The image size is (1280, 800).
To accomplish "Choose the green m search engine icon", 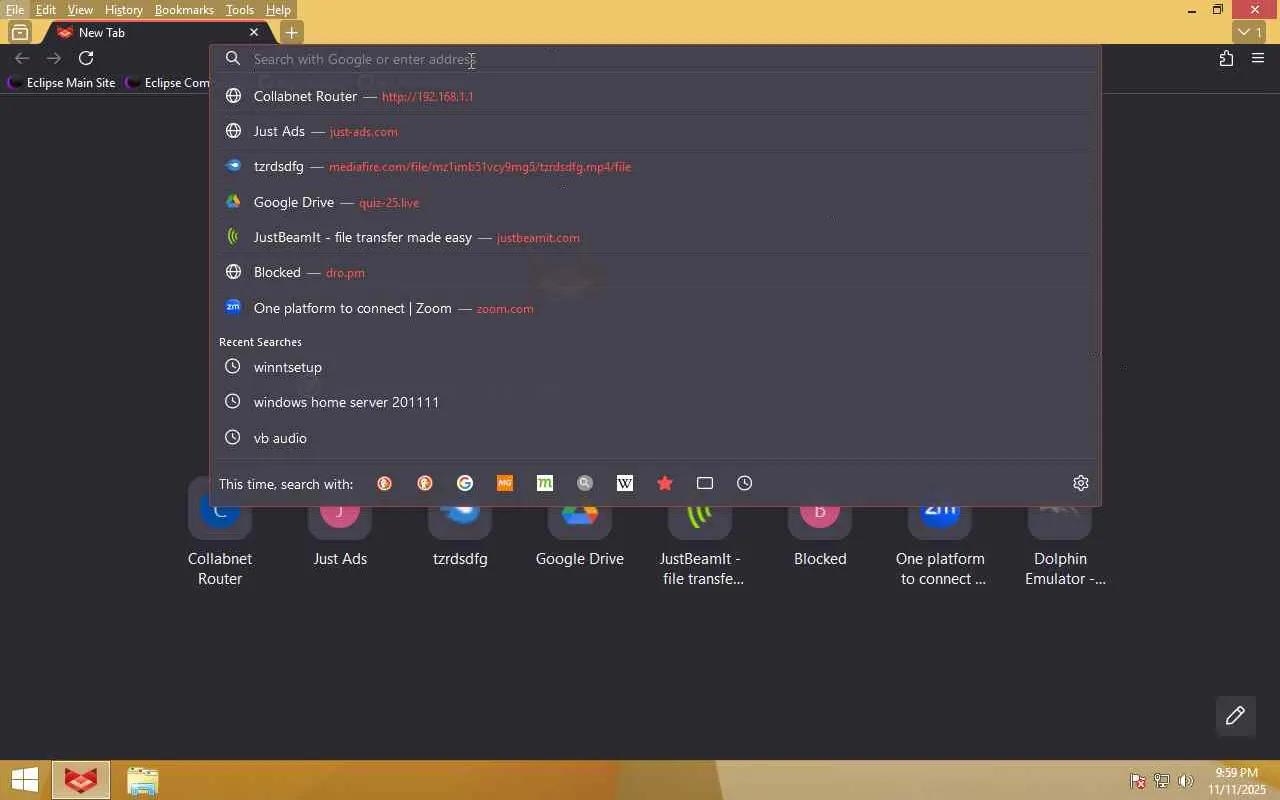I will point(545,483).
